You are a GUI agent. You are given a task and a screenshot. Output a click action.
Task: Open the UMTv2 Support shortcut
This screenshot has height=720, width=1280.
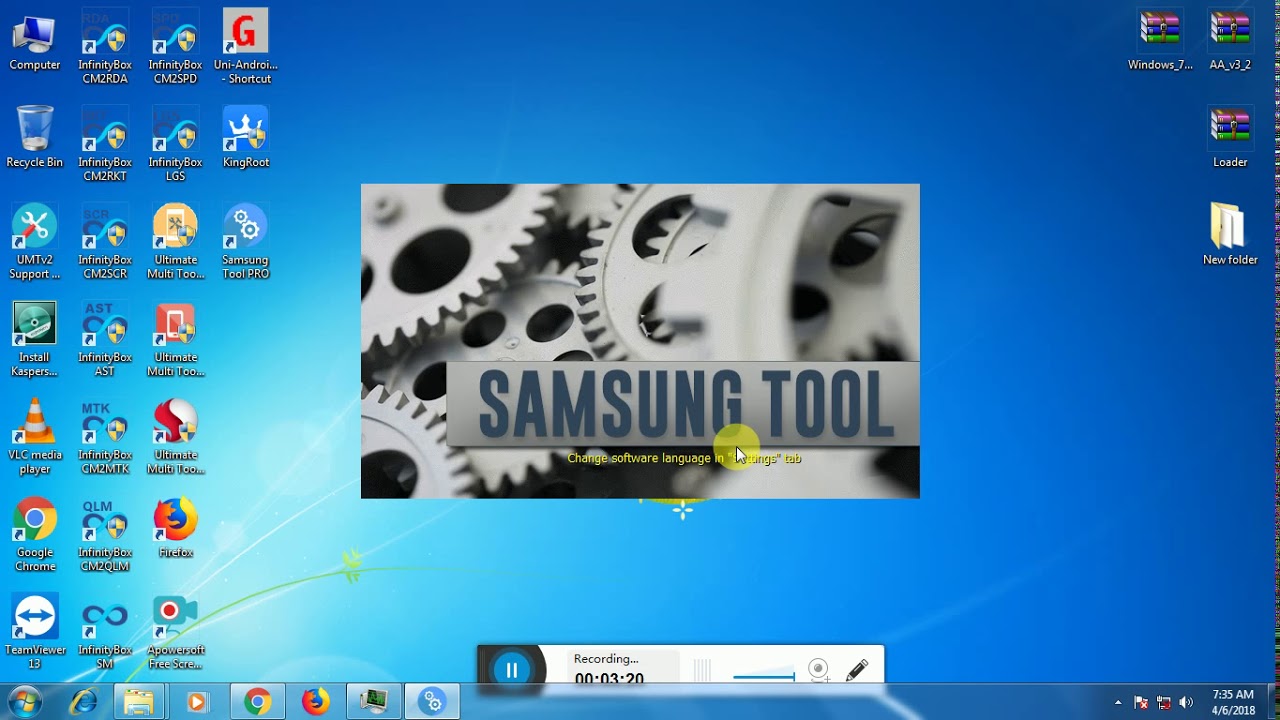coord(35,243)
